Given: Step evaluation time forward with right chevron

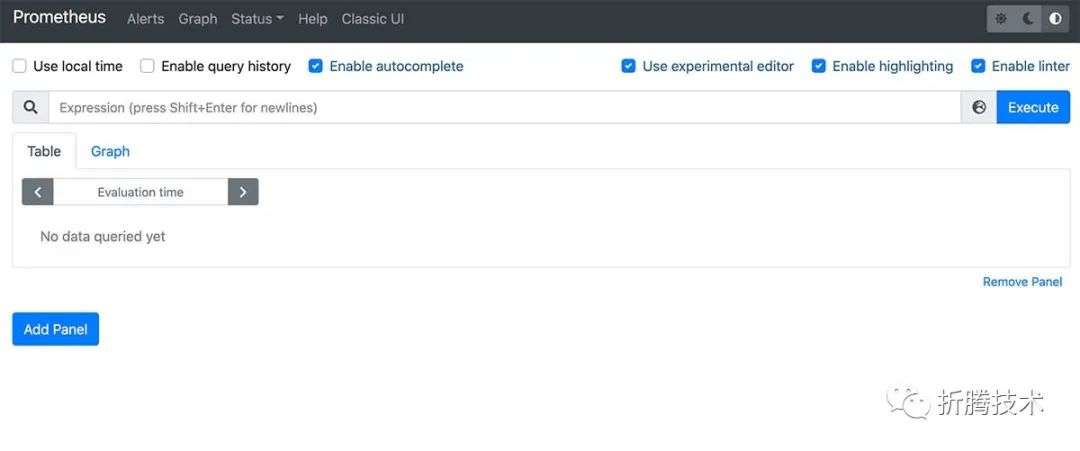Looking at the screenshot, I should tap(243, 192).
